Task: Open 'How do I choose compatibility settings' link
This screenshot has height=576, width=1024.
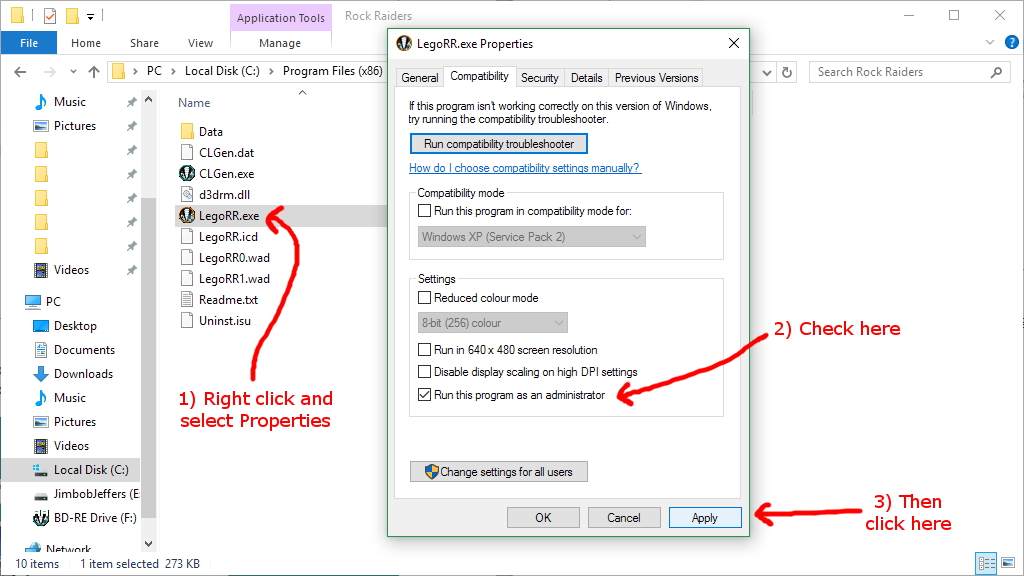Action: pyautogui.click(x=524, y=168)
